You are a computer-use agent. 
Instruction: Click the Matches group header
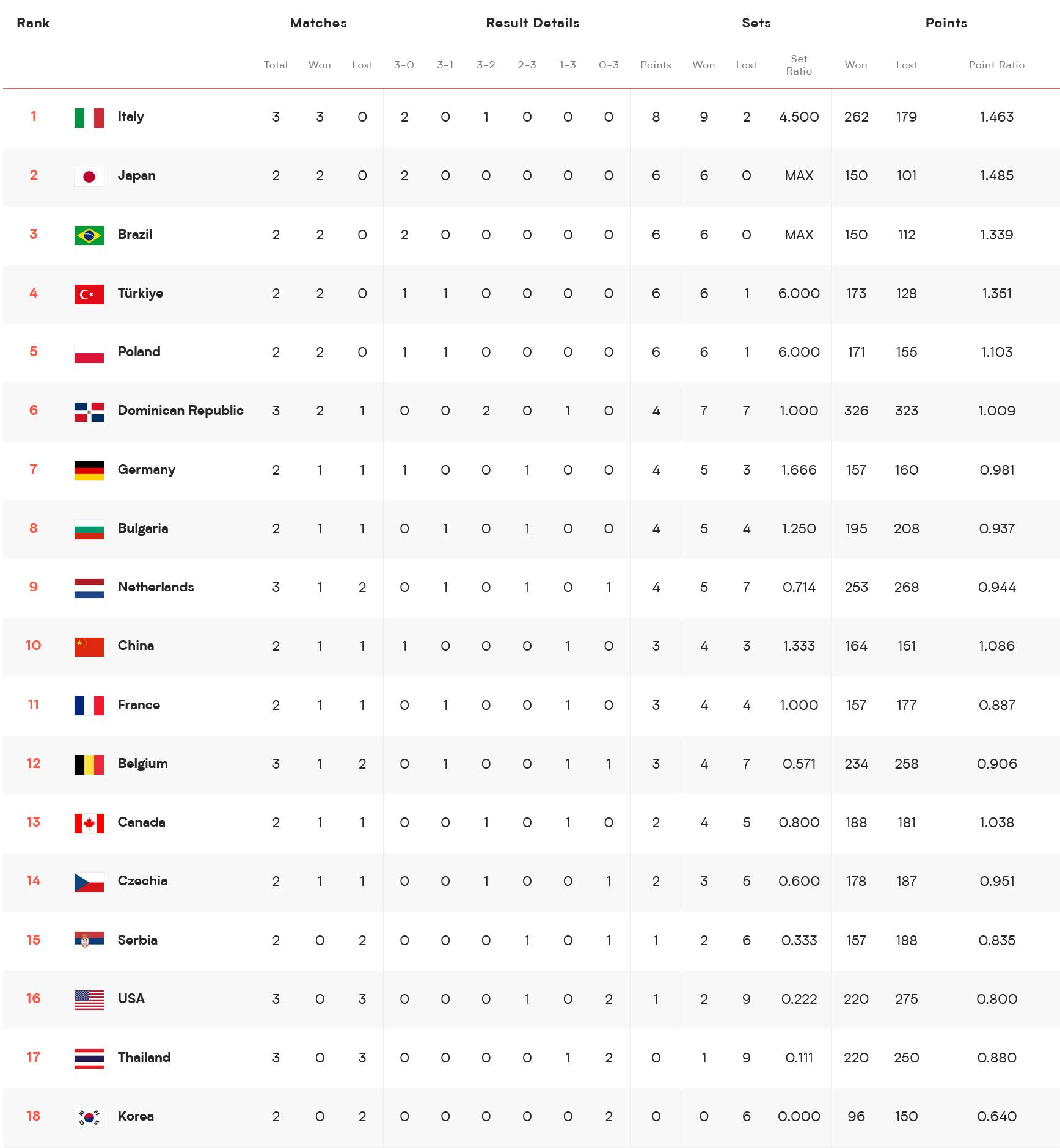pos(318,23)
